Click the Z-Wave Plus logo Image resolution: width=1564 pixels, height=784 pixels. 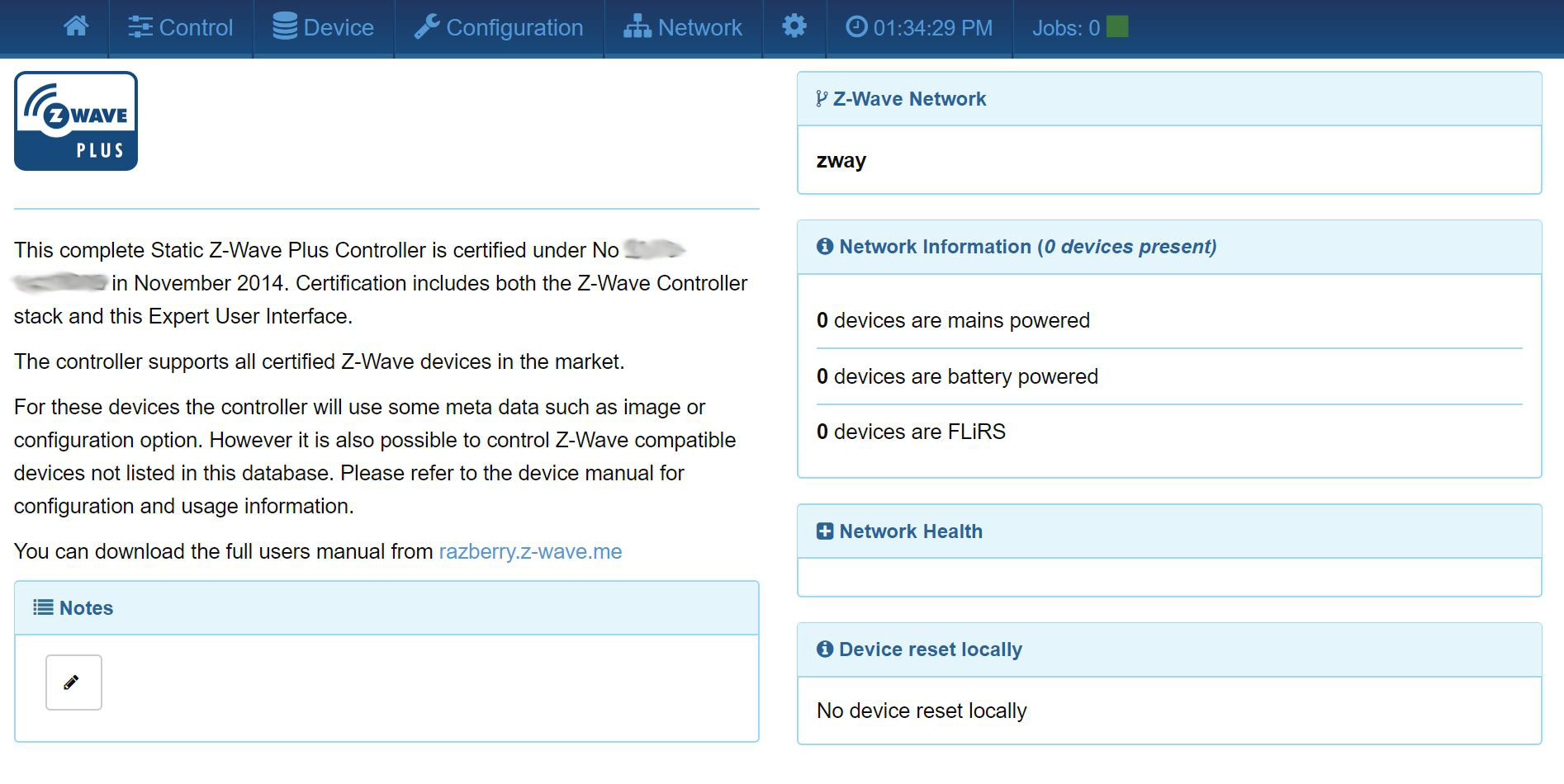(76, 121)
